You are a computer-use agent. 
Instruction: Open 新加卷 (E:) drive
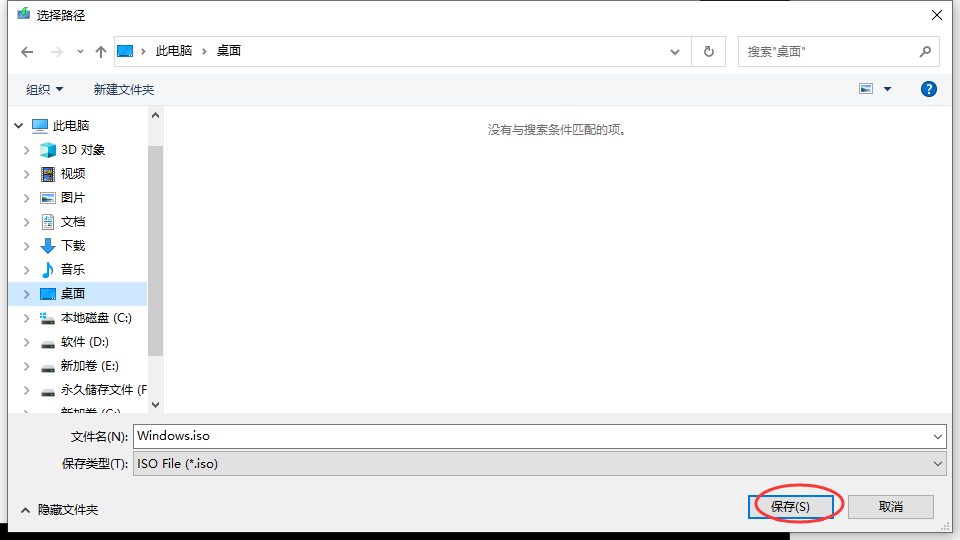[x=89, y=366]
